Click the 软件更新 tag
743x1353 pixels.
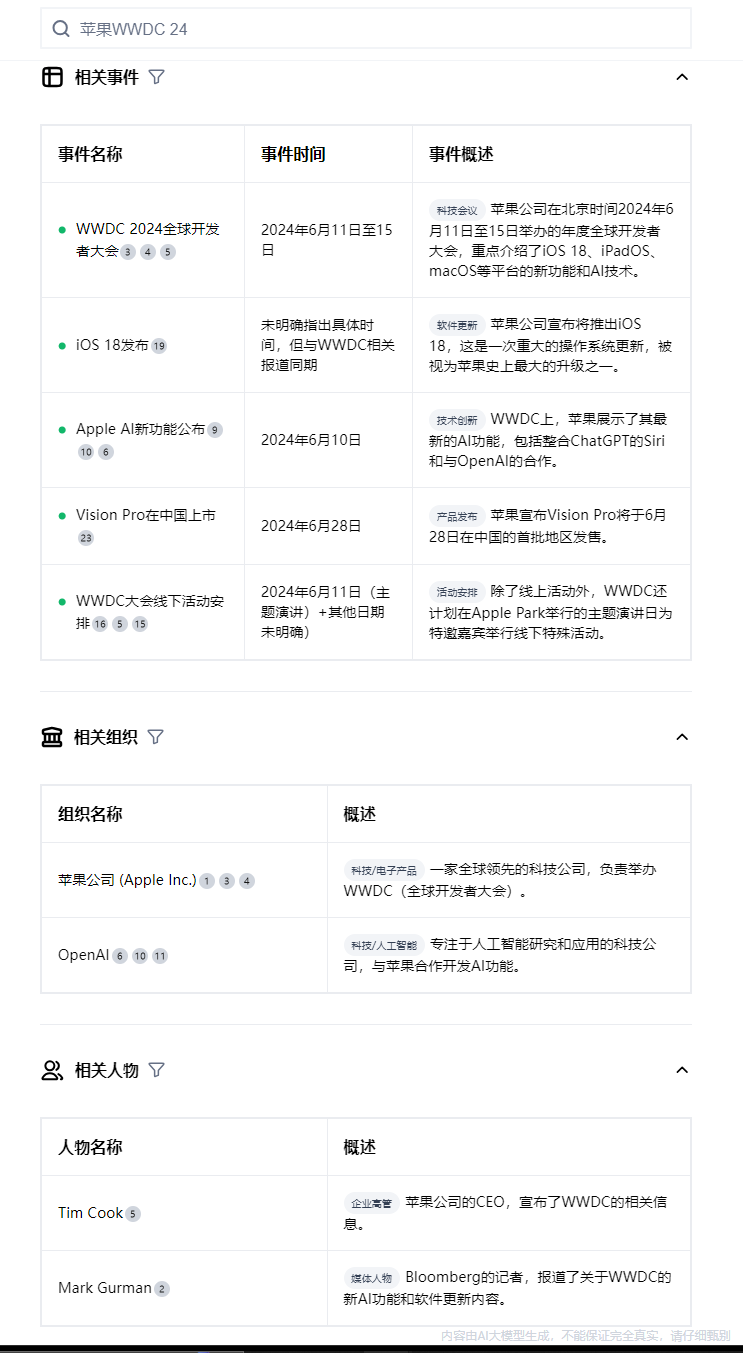click(458, 325)
